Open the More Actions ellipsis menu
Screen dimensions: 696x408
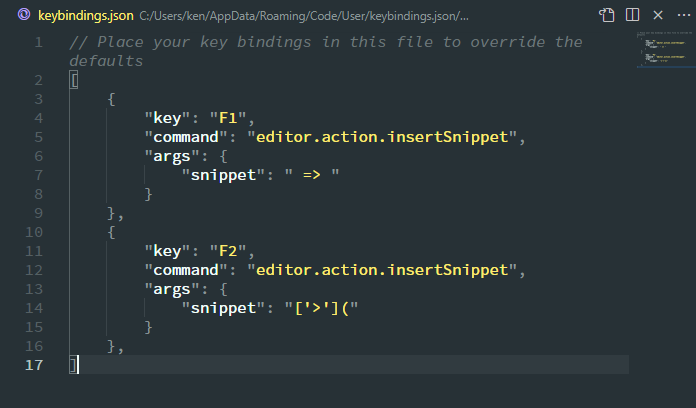coord(684,15)
